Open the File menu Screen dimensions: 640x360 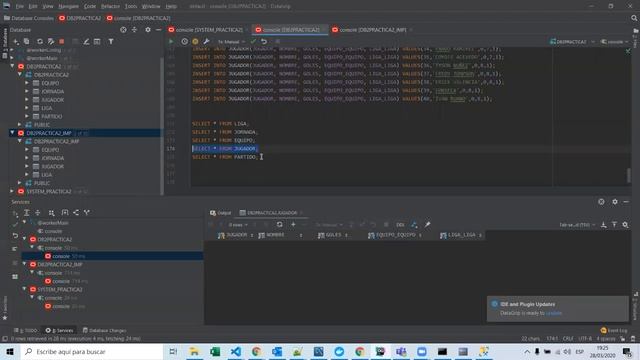point(20,7)
